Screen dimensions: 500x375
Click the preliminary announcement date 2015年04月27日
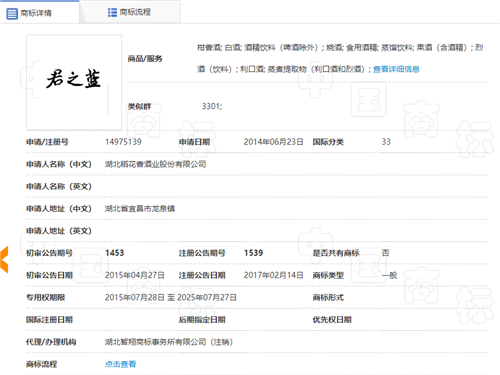tap(135, 275)
